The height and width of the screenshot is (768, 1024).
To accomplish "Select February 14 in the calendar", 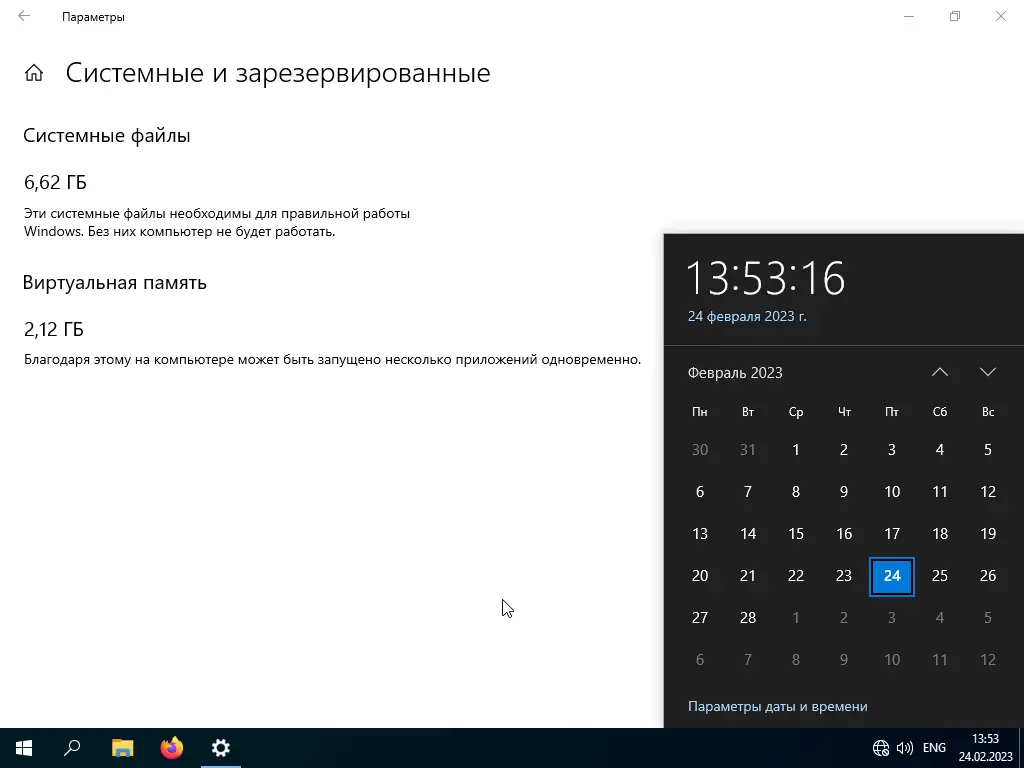I will click(x=748, y=534).
